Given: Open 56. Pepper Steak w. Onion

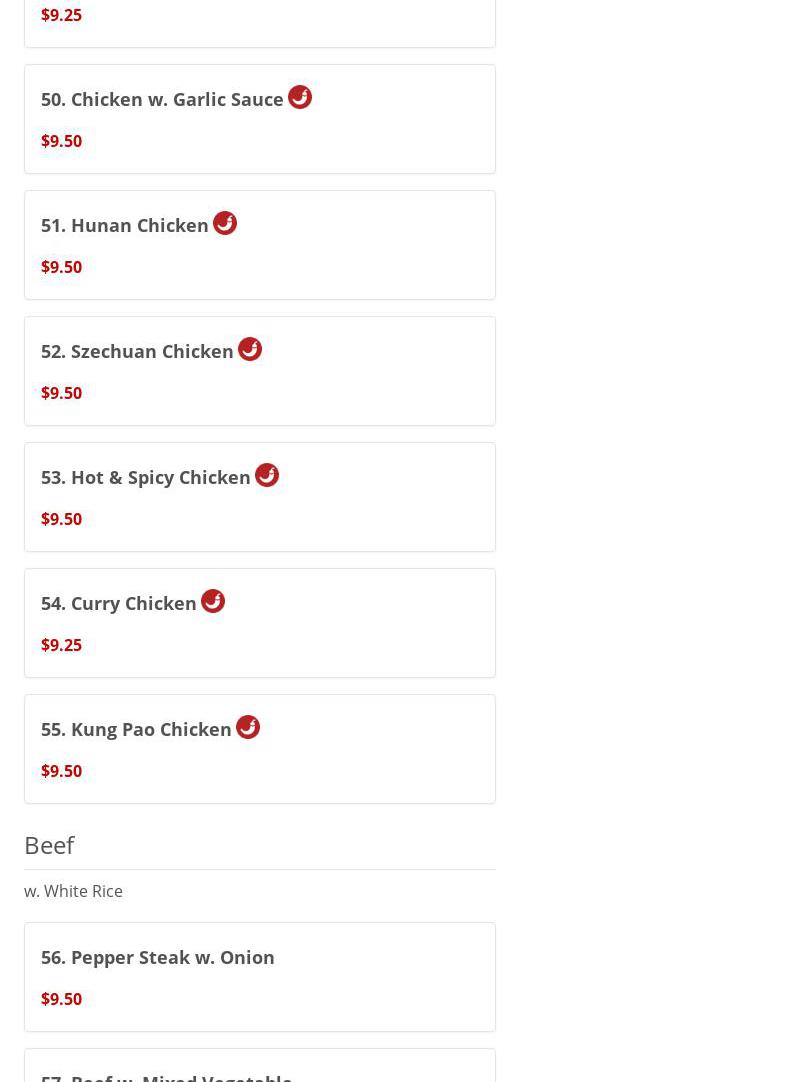Looking at the screenshot, I should tap(158, 957).
